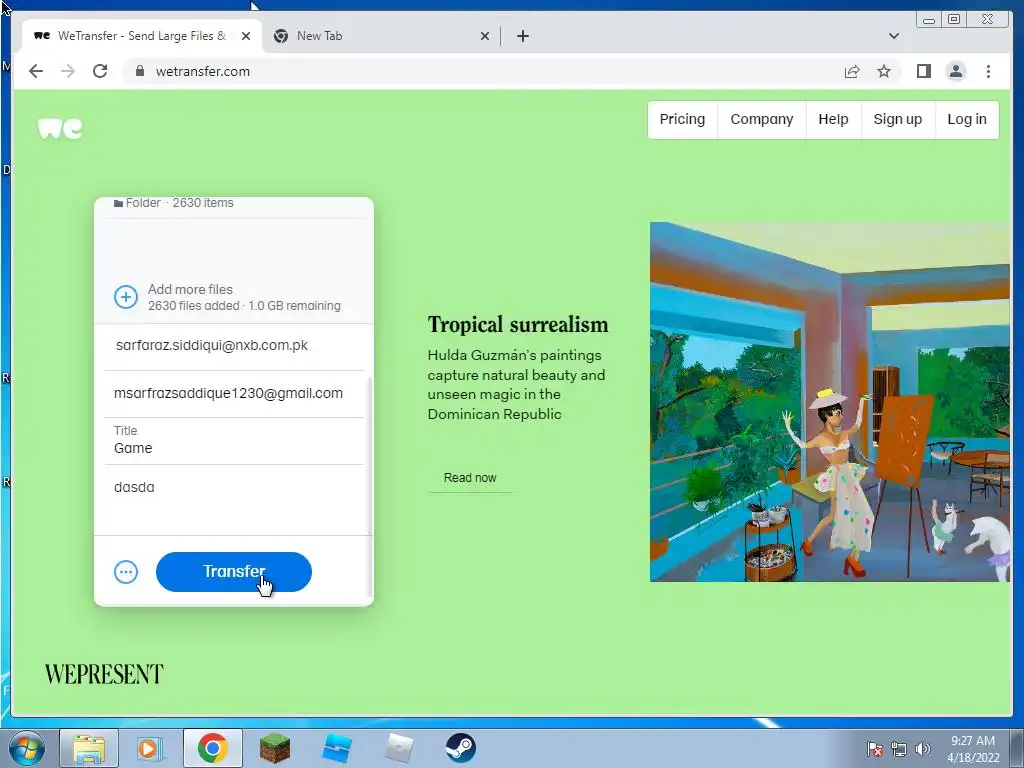Click the Folder 2630 items row
Viewport: 1024px width, 768px height.
(x=234, y=203)
